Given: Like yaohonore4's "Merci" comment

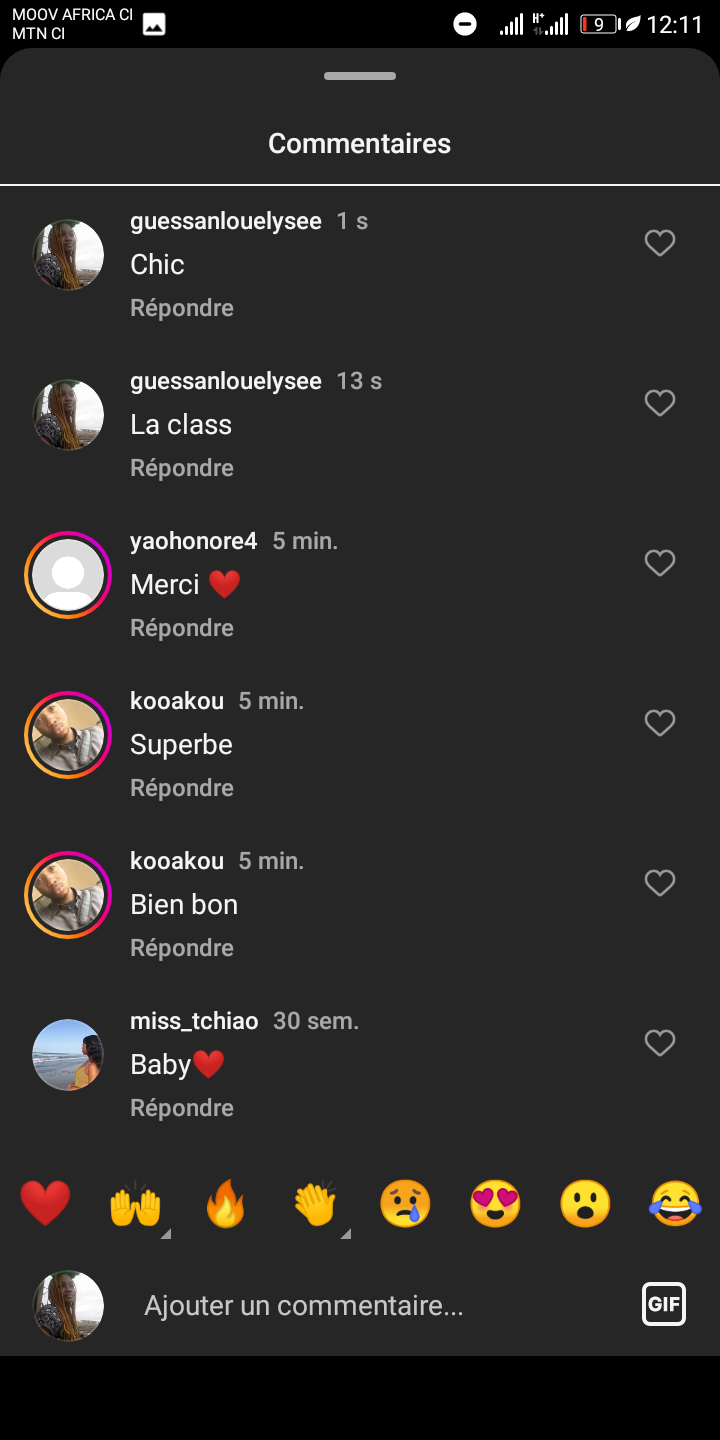Looking at the screenshot, I should [x=660, y=563].
